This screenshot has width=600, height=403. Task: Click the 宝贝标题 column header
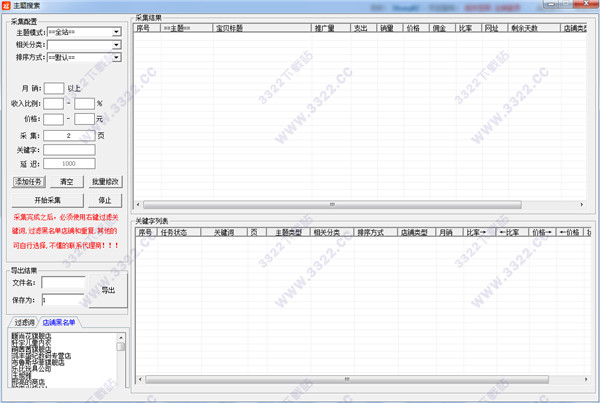[262, 28]
